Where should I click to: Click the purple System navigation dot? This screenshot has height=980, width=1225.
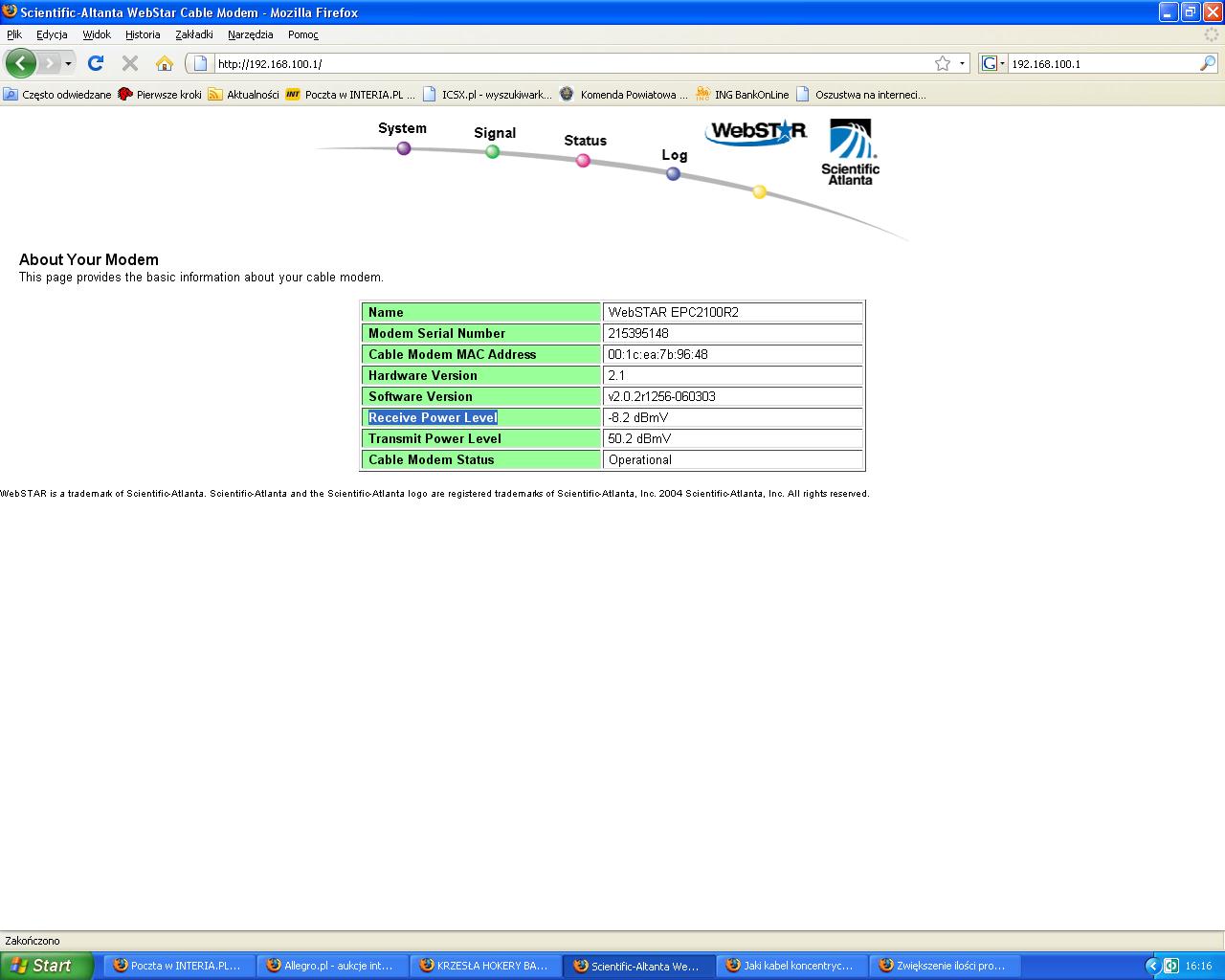point(404,148)
